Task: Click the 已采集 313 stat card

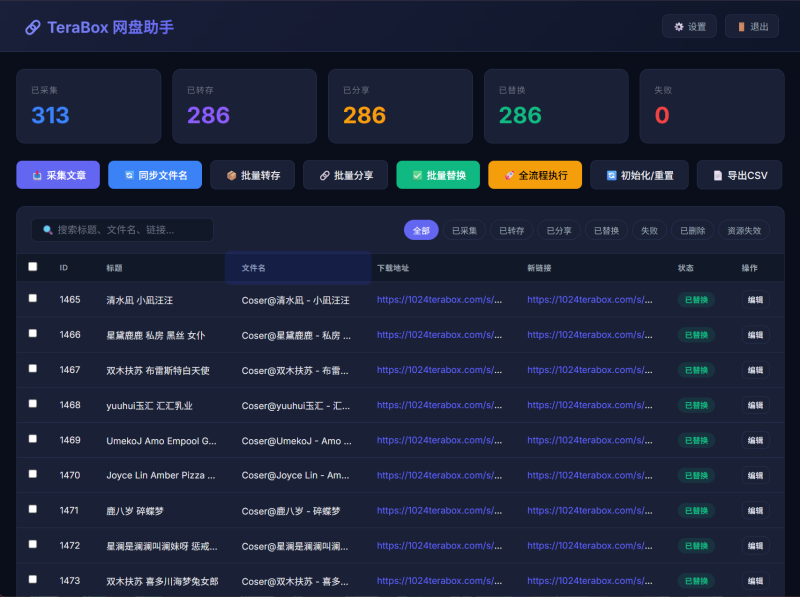Action: coord(89,106)
